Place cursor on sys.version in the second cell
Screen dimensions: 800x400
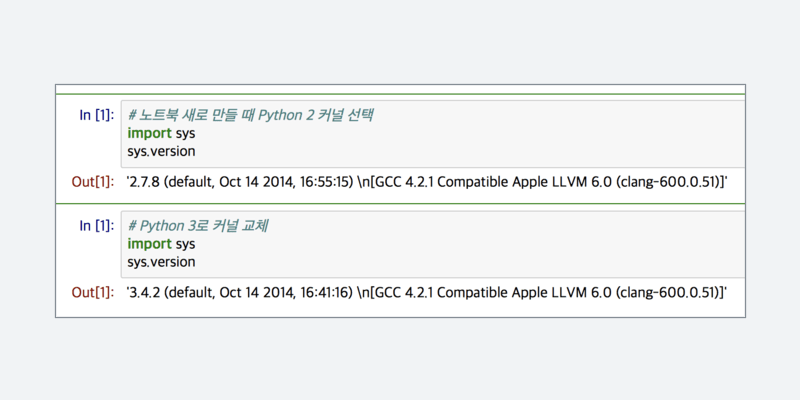click(x=161, y=262)
